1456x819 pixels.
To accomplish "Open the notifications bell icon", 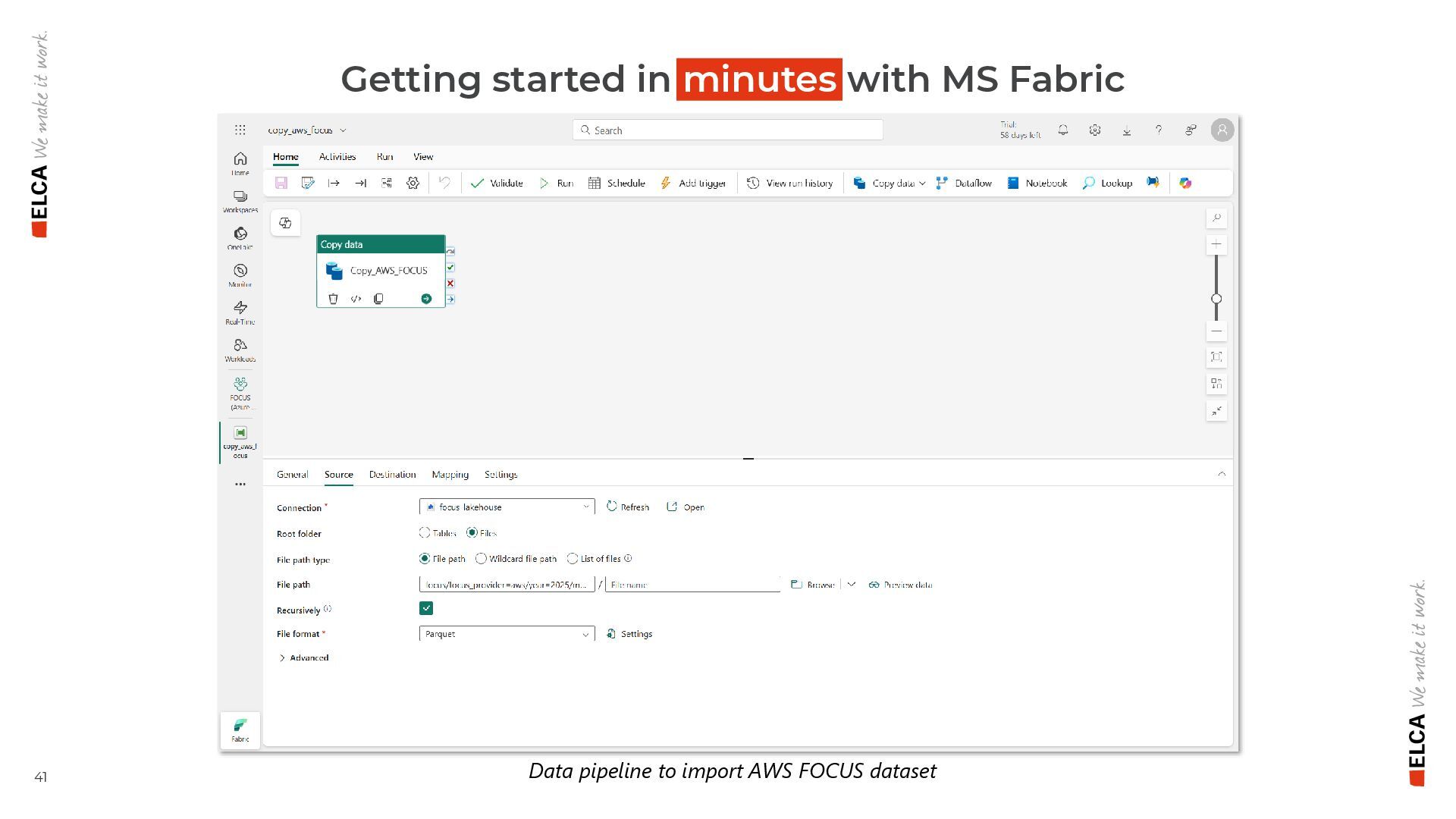I will 1063,130.
